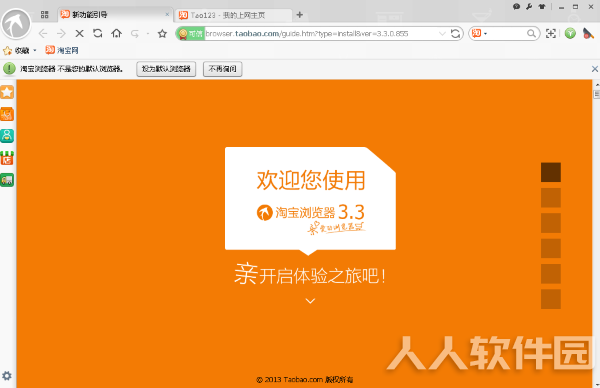Open the delivery truck icon in sidebar
Image resolution: width=600 pixels, height=388 pixels.
(x=7, y=180)
